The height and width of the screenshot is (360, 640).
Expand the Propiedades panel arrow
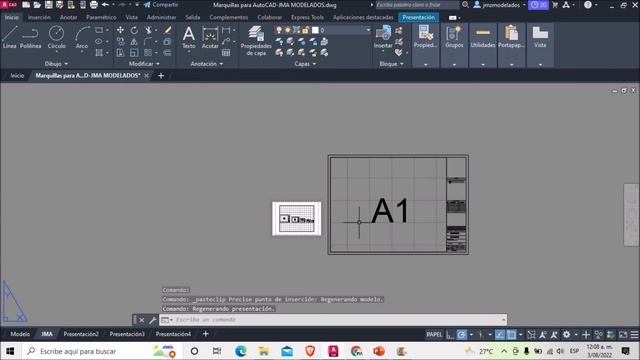425,64
